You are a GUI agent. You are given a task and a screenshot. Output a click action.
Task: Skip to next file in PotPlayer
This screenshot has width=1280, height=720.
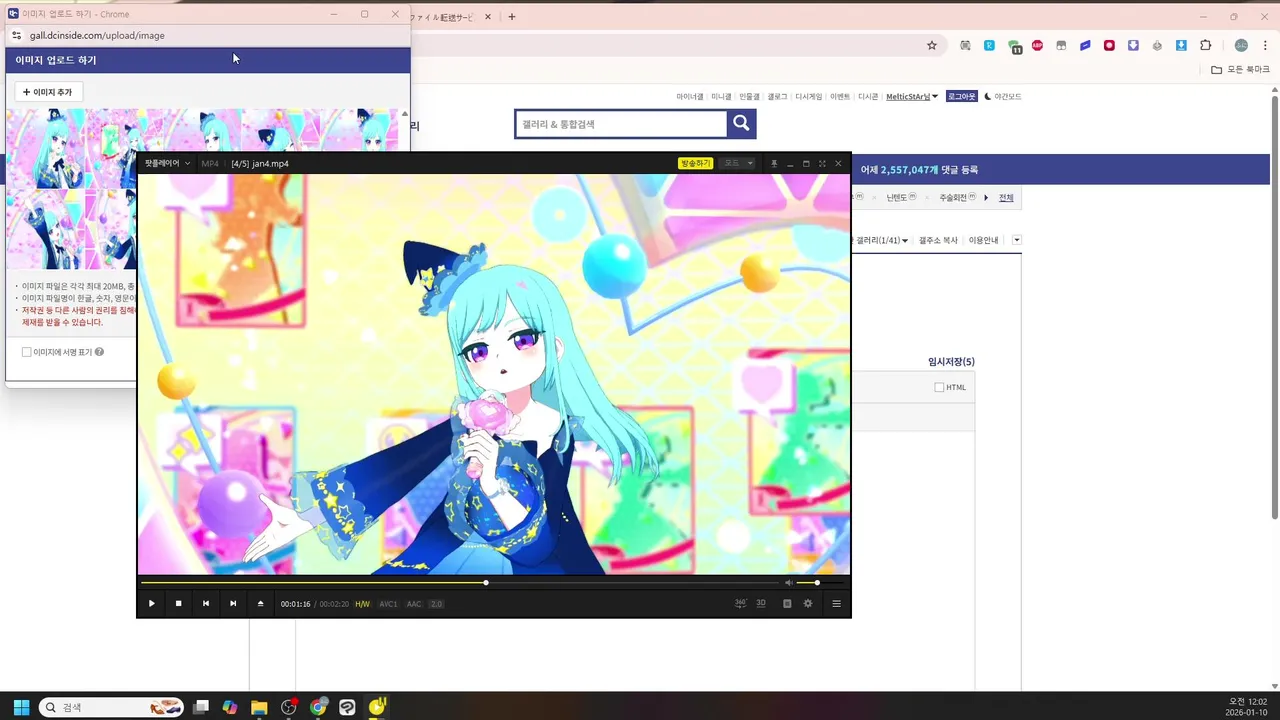click(x=233, y=604)
